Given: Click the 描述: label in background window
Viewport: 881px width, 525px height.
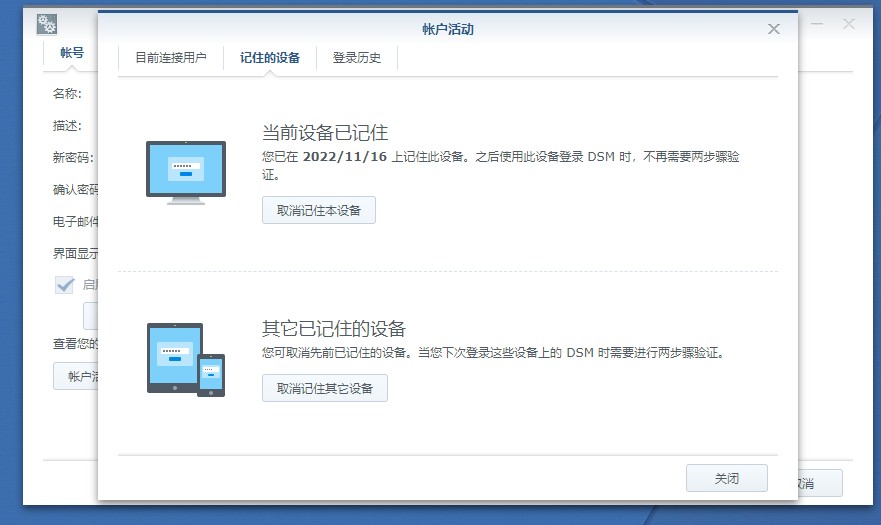Looking at the screenshot, I should coord(67,125).
